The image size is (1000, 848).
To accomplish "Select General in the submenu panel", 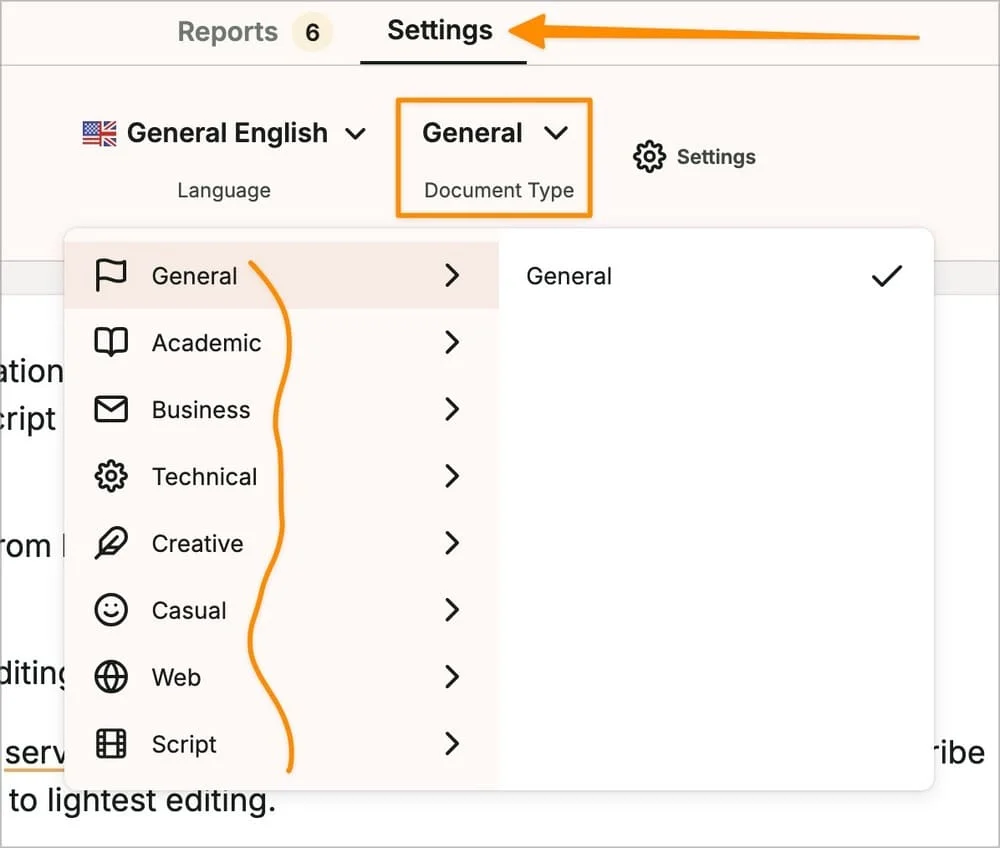I will pos(568,276).
